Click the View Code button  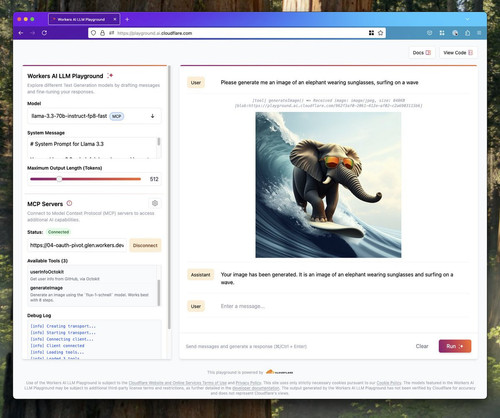click(x=458, y=53)
